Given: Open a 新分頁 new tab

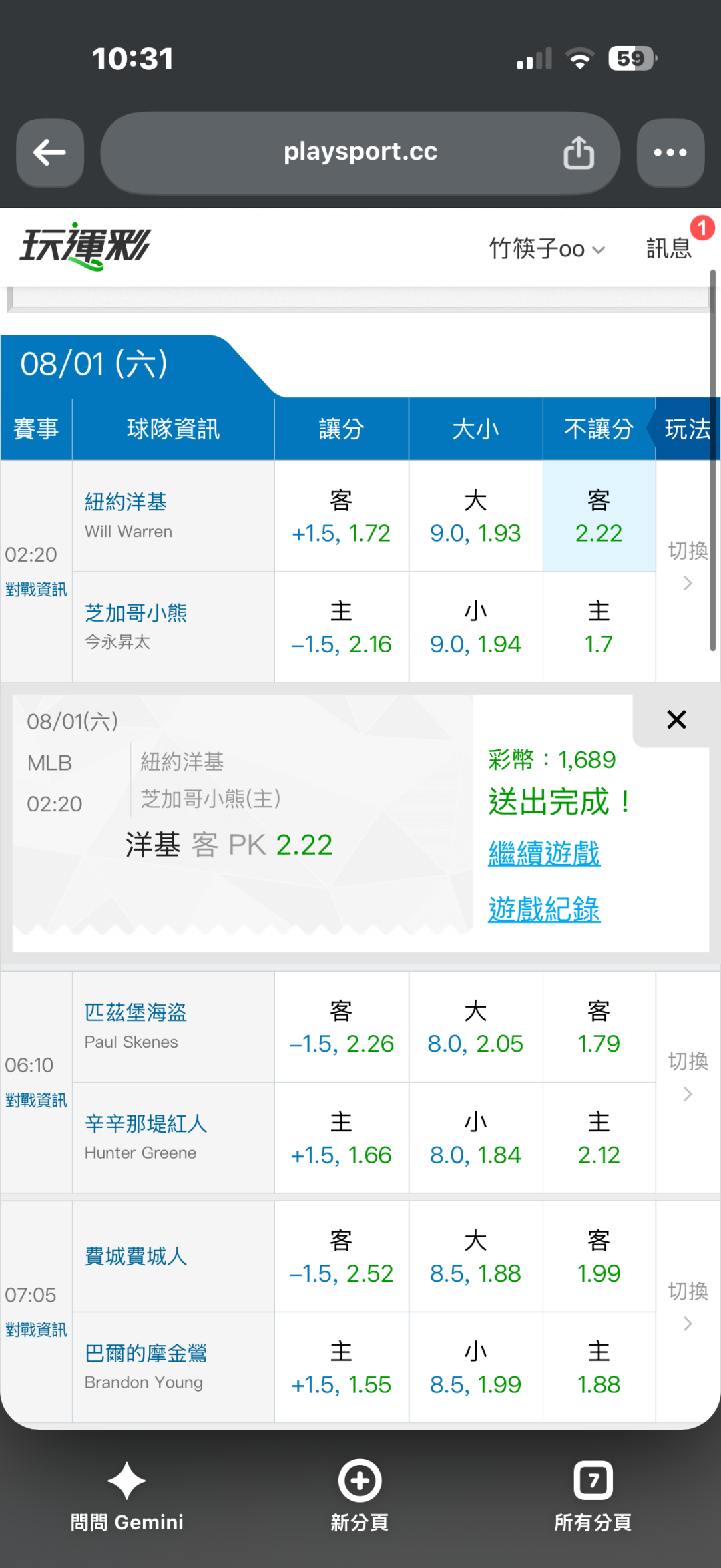Looking at the screenshot, I should [x=360, y=1495].
